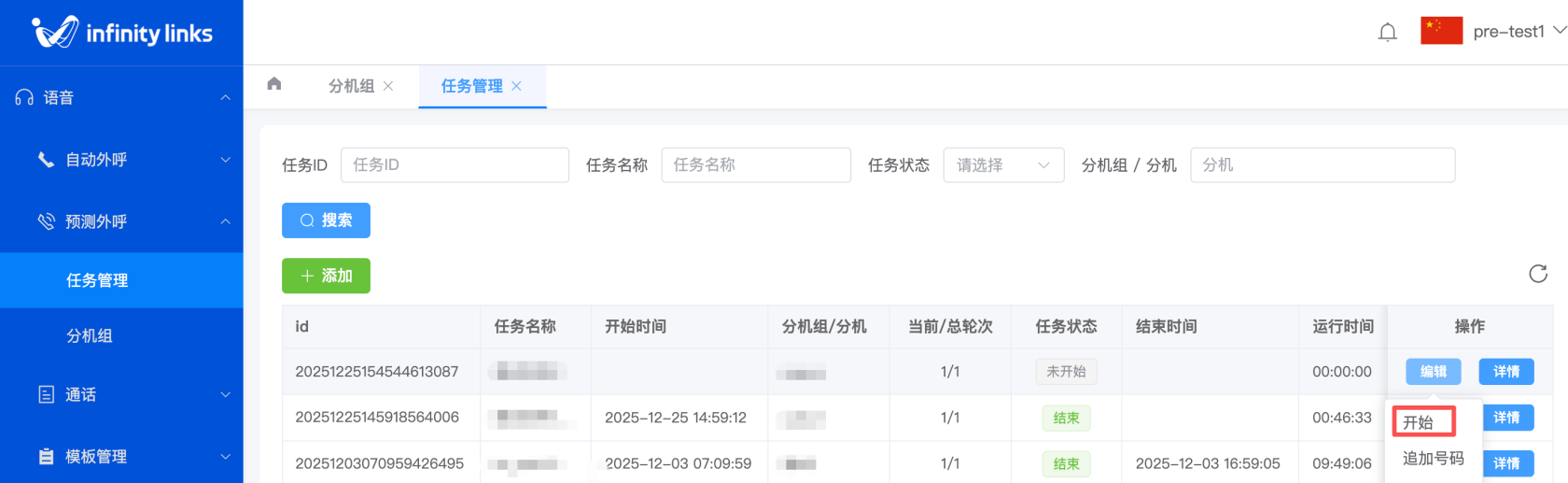Choose 追加号码 from the popup menu
Image resolution: width=1568 pixels, height=483 pixels.
click(1433, 459)
